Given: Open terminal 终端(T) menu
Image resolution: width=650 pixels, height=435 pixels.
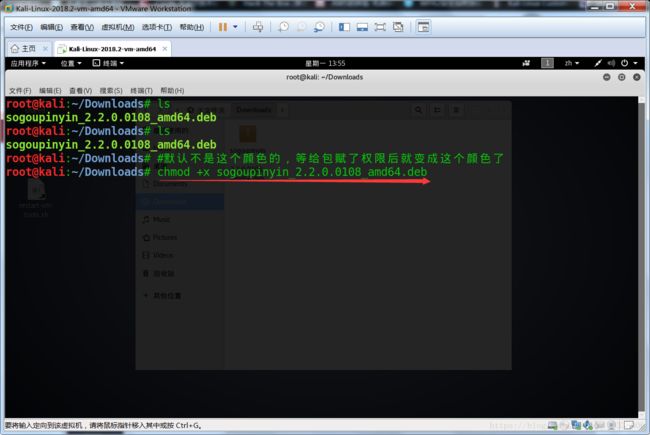Looking at the screenshot, I should tap(141, 90).
